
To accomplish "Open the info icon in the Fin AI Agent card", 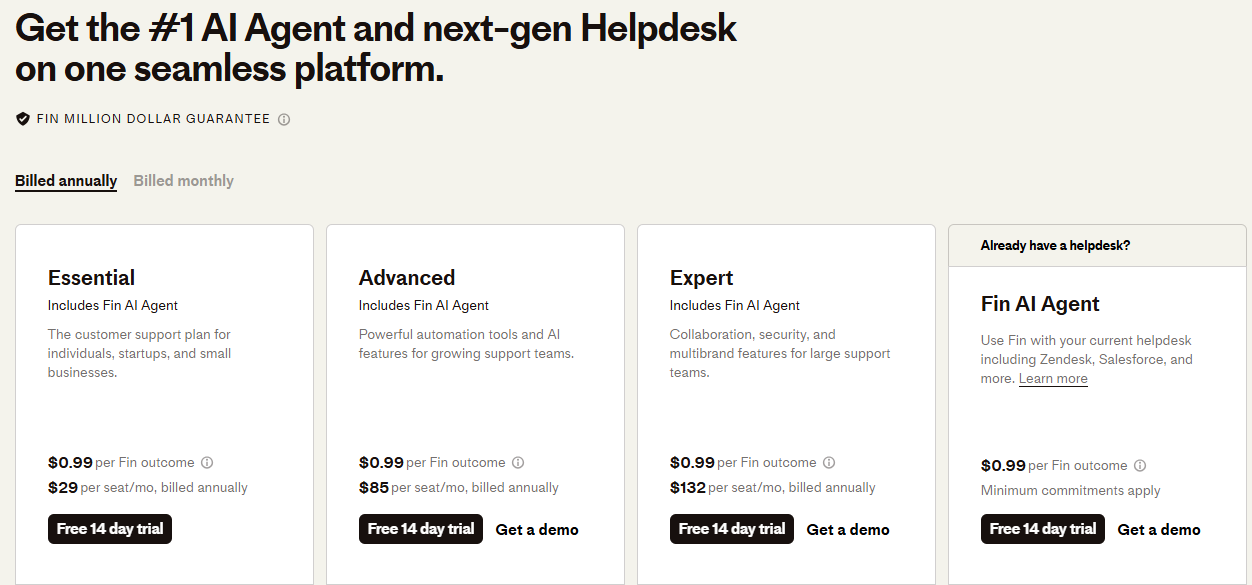I will click(x=1140, y=465).
